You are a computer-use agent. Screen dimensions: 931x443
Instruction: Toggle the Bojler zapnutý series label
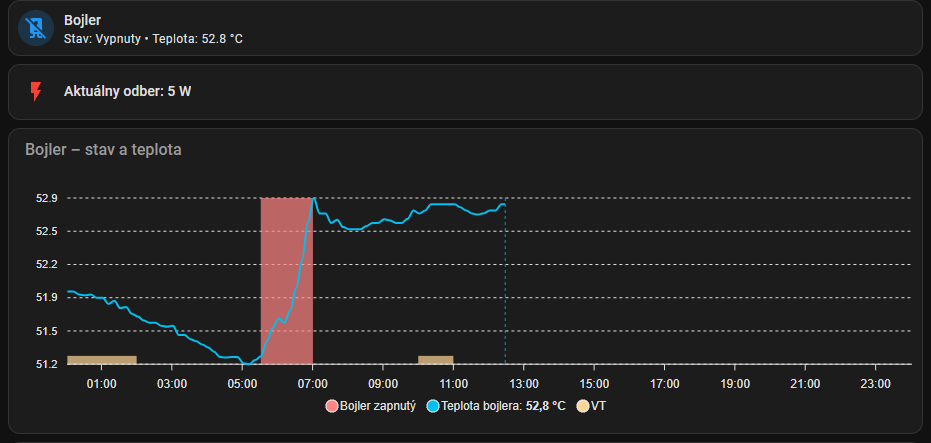click(377, 407)
